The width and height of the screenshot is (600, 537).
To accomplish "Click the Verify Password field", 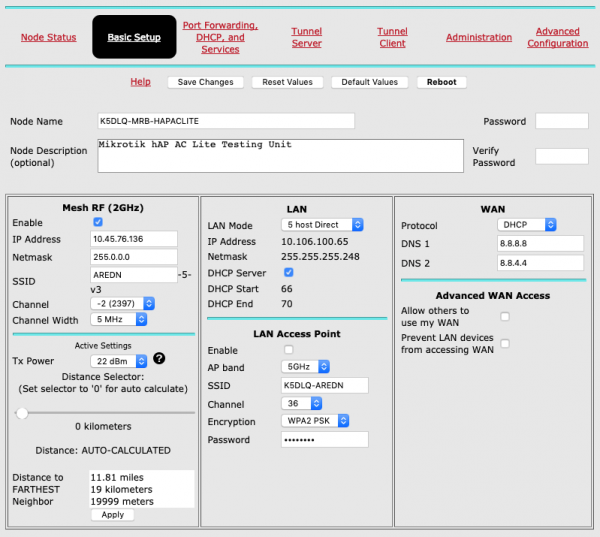I will click(x=562, y=156).
